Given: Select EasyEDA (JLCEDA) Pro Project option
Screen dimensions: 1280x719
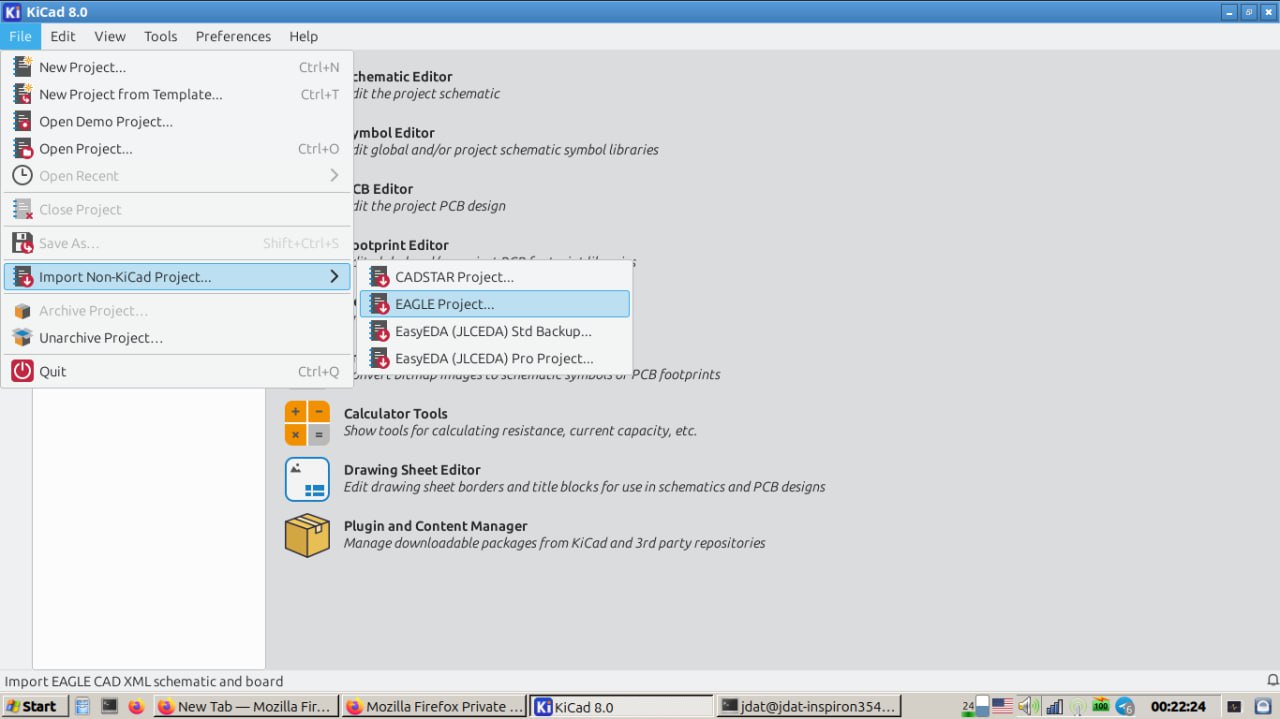Looking at the screenshot, I should click(x=494, y=358).
